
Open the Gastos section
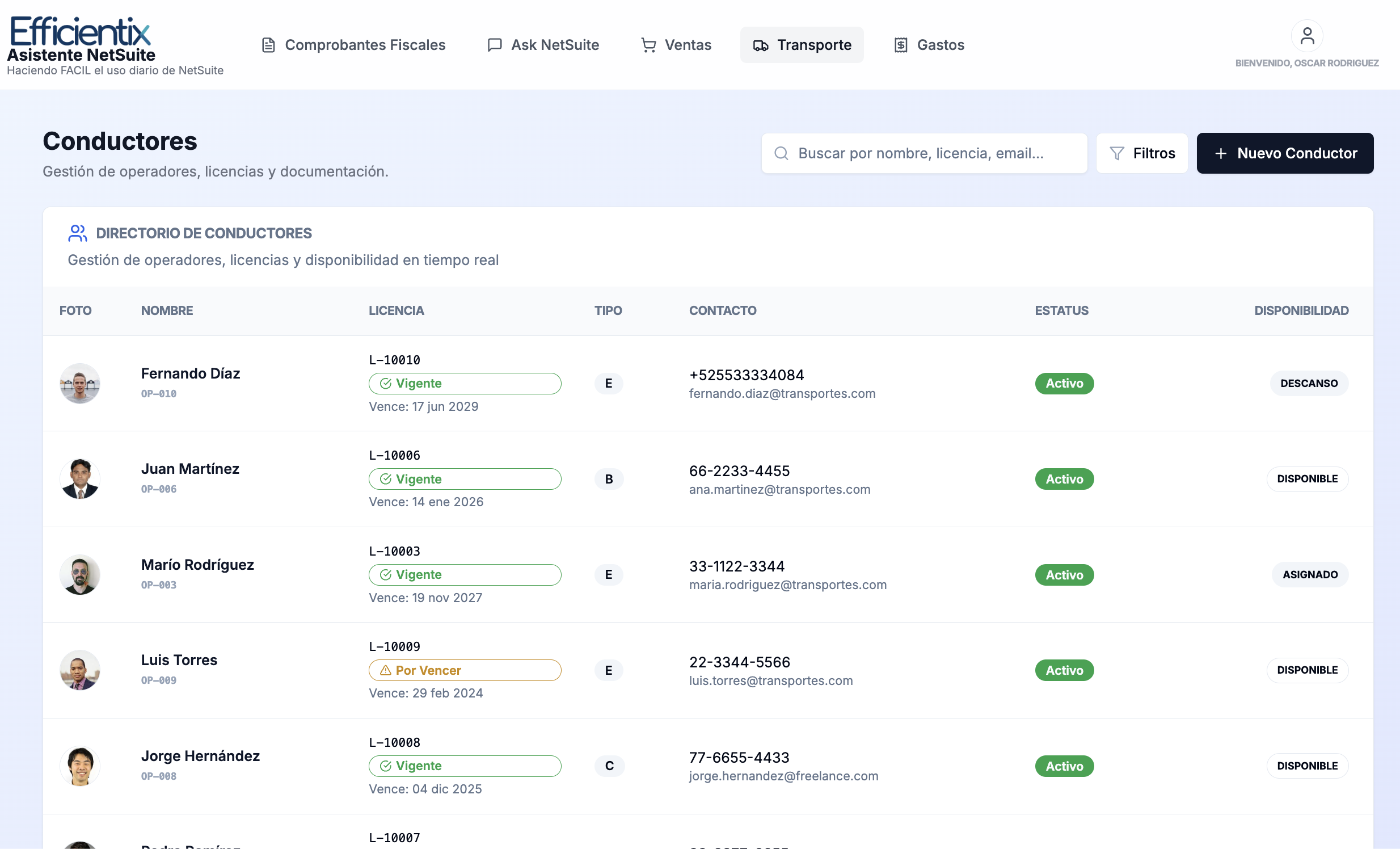(929, 45)
